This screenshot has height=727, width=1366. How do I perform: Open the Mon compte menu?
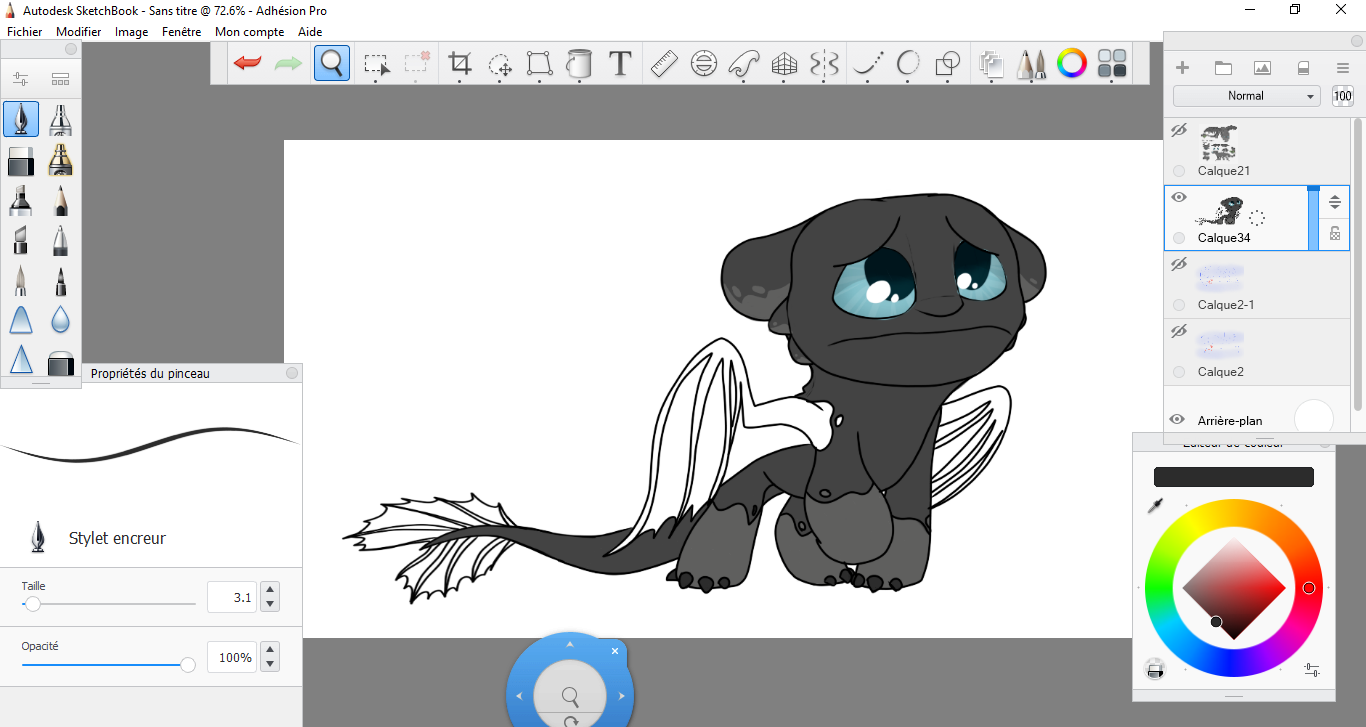click(249, 32)
